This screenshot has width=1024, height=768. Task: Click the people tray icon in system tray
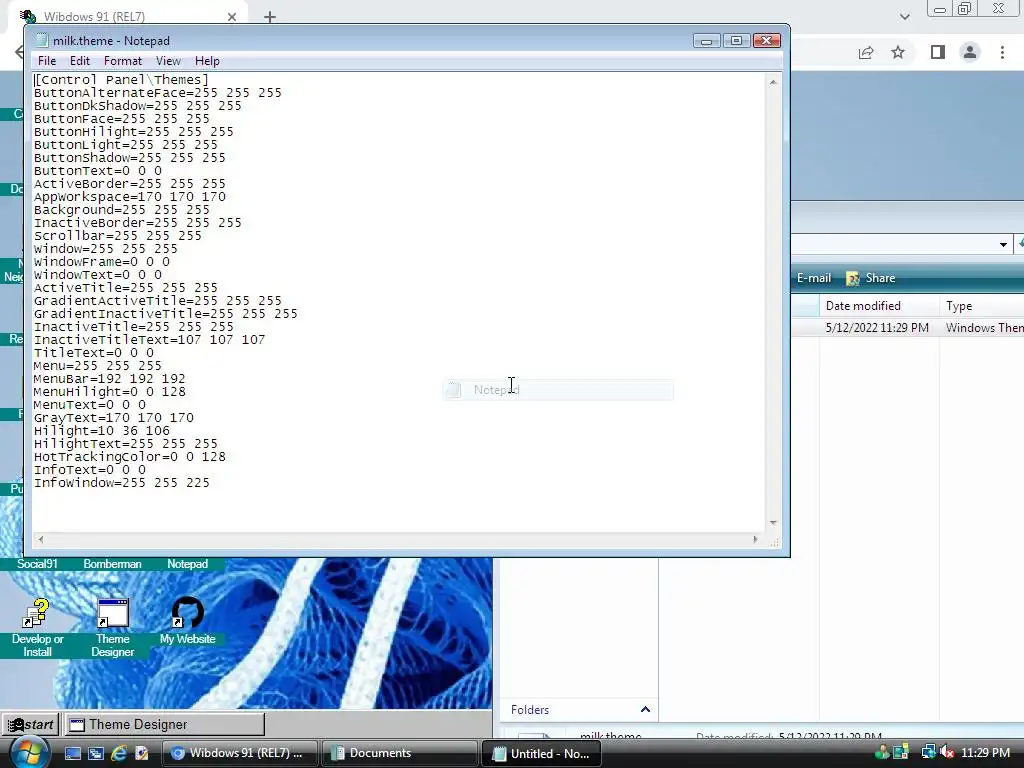point(882,752)
